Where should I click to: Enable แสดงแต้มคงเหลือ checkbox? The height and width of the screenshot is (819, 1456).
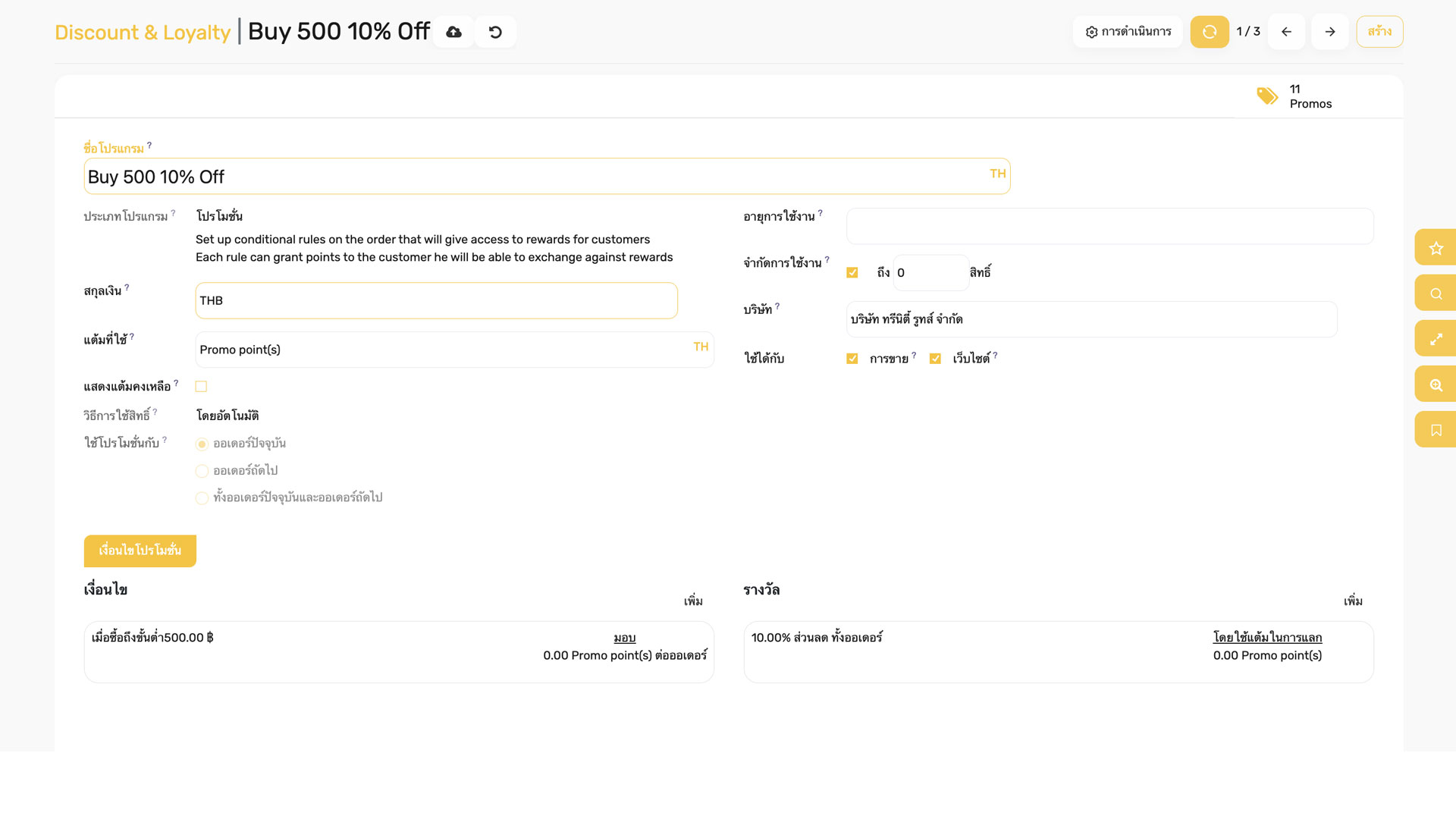(201, 387)
